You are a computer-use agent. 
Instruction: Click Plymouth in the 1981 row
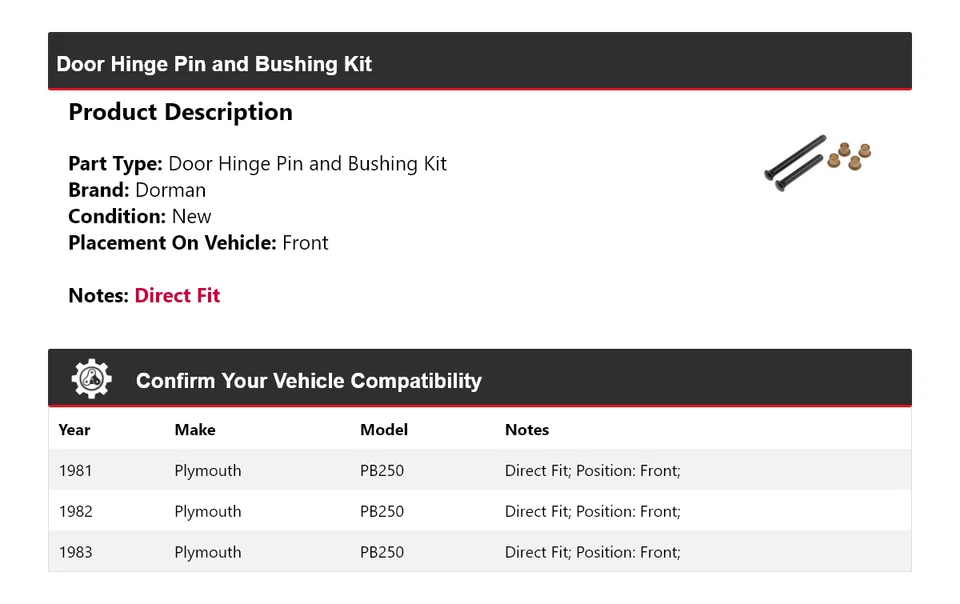pyautogui.click(x=208, y=471)
